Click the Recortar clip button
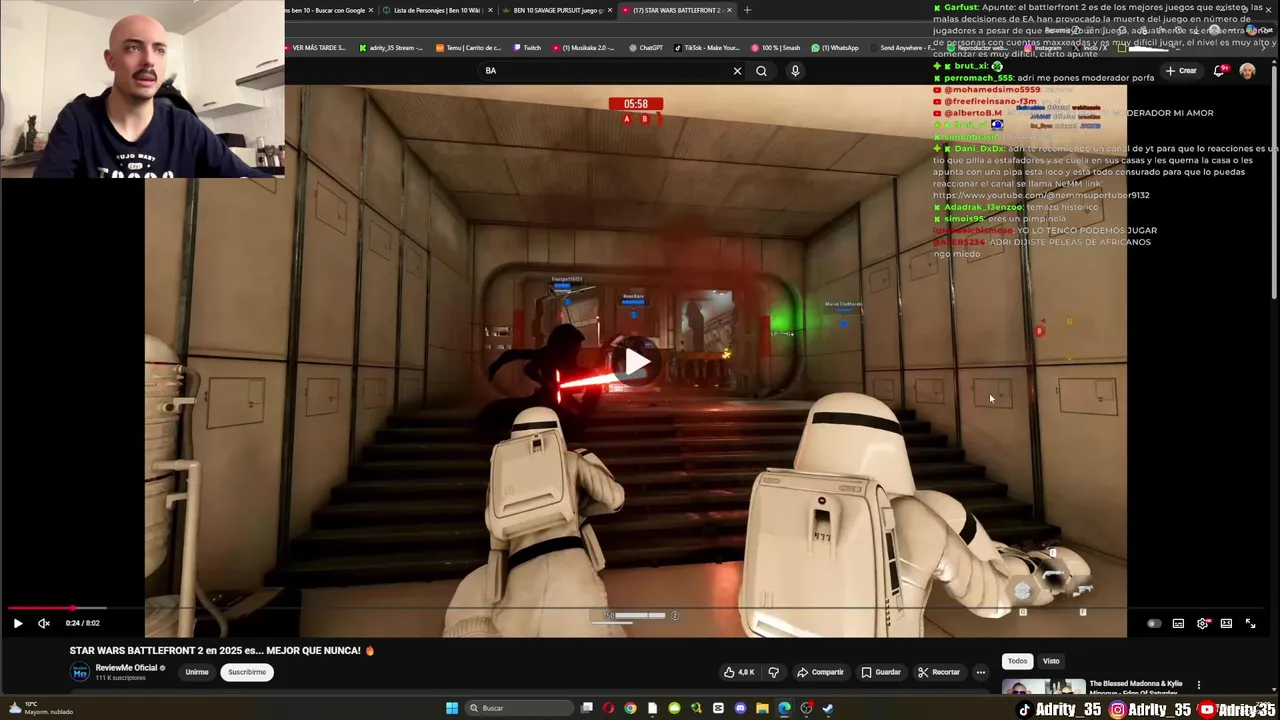Image resolution: width=1280 pixels, height=720 pixels. [939, 672]
